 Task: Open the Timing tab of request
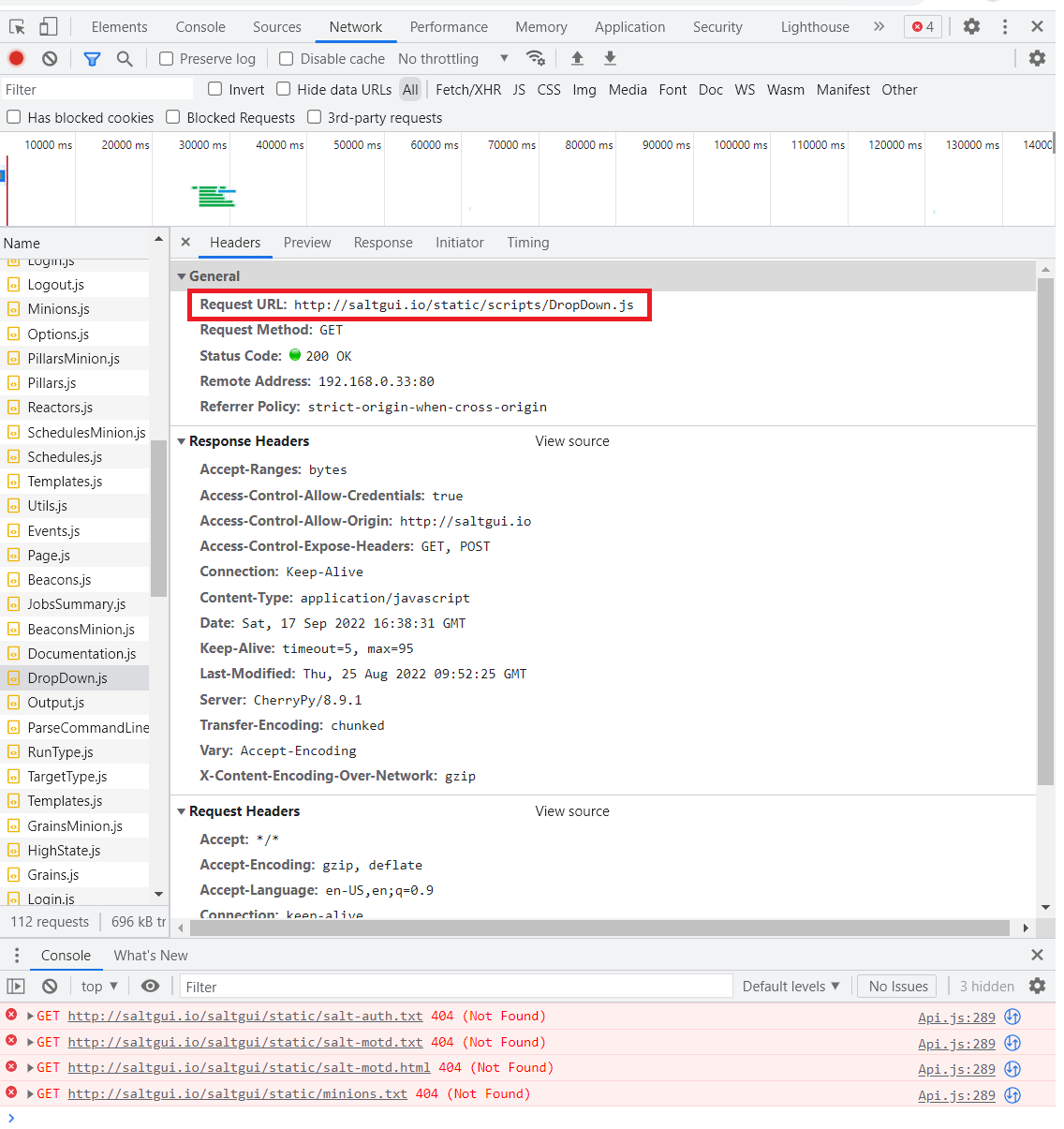(528, 242)
